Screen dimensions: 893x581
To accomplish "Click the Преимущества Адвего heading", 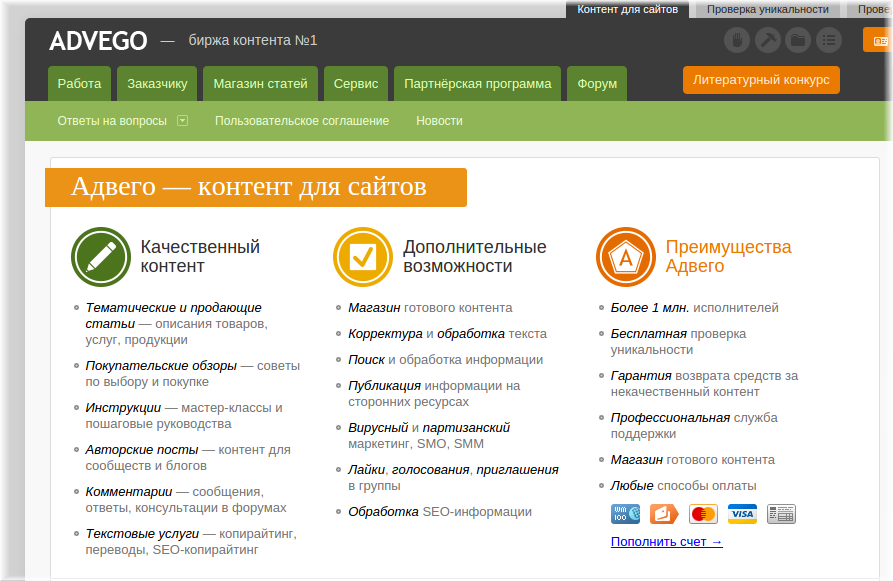I will [x=728, y=256].
